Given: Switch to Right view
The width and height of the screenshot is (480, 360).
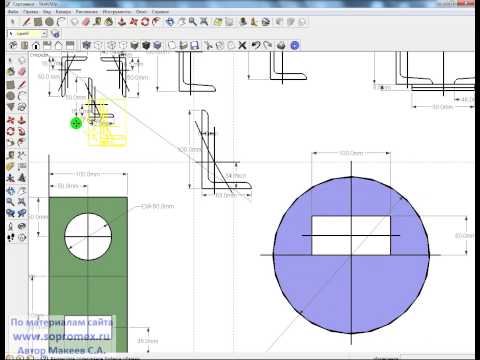Looking at the screenshot, I should (x=47, y=45).
